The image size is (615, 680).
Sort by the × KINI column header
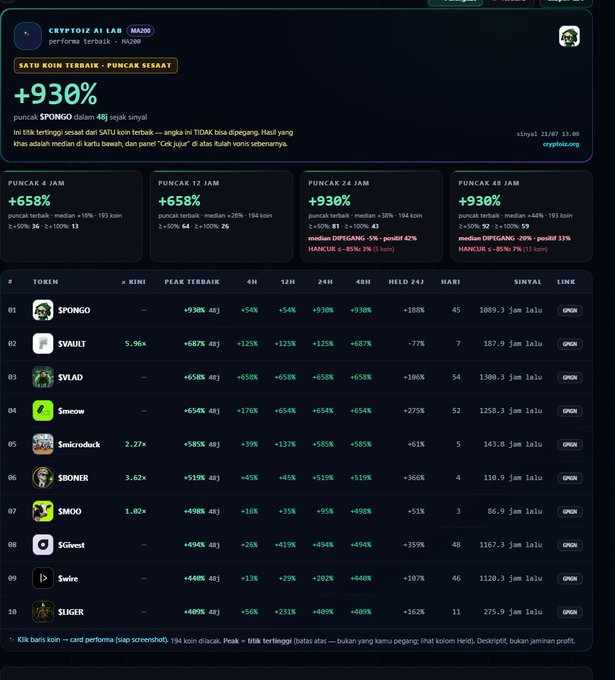pos(134,282)
